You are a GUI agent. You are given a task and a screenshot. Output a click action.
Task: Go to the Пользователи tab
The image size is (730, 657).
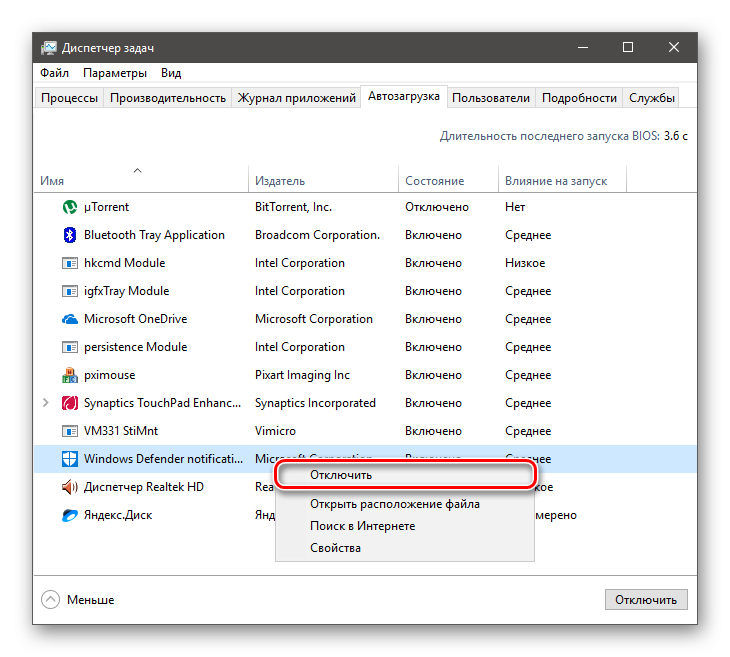pos(491,98)
